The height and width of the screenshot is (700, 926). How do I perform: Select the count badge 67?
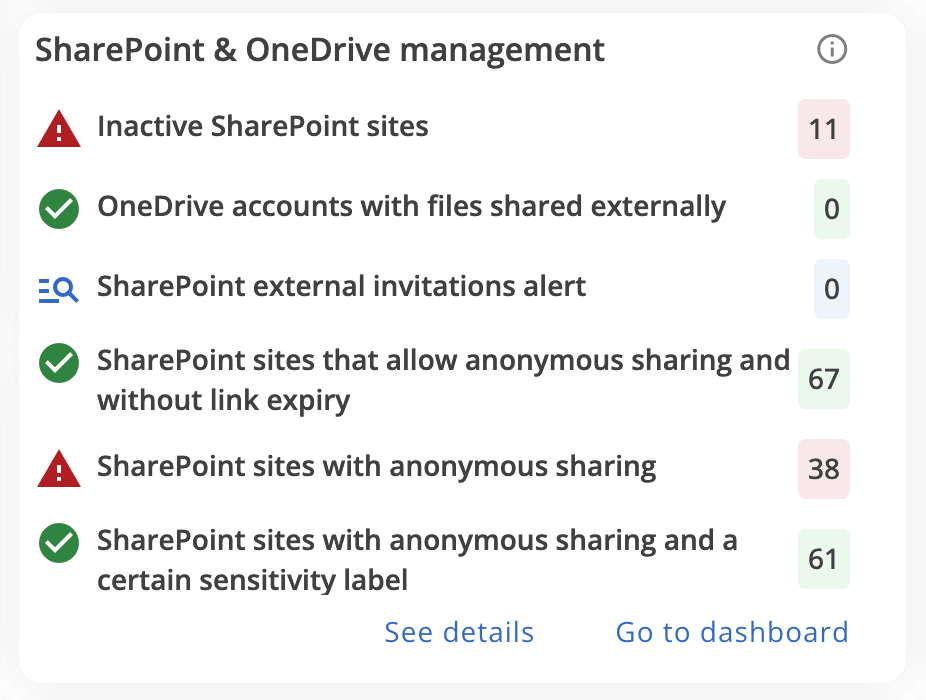pyautogui.click(x=824, y=379)
